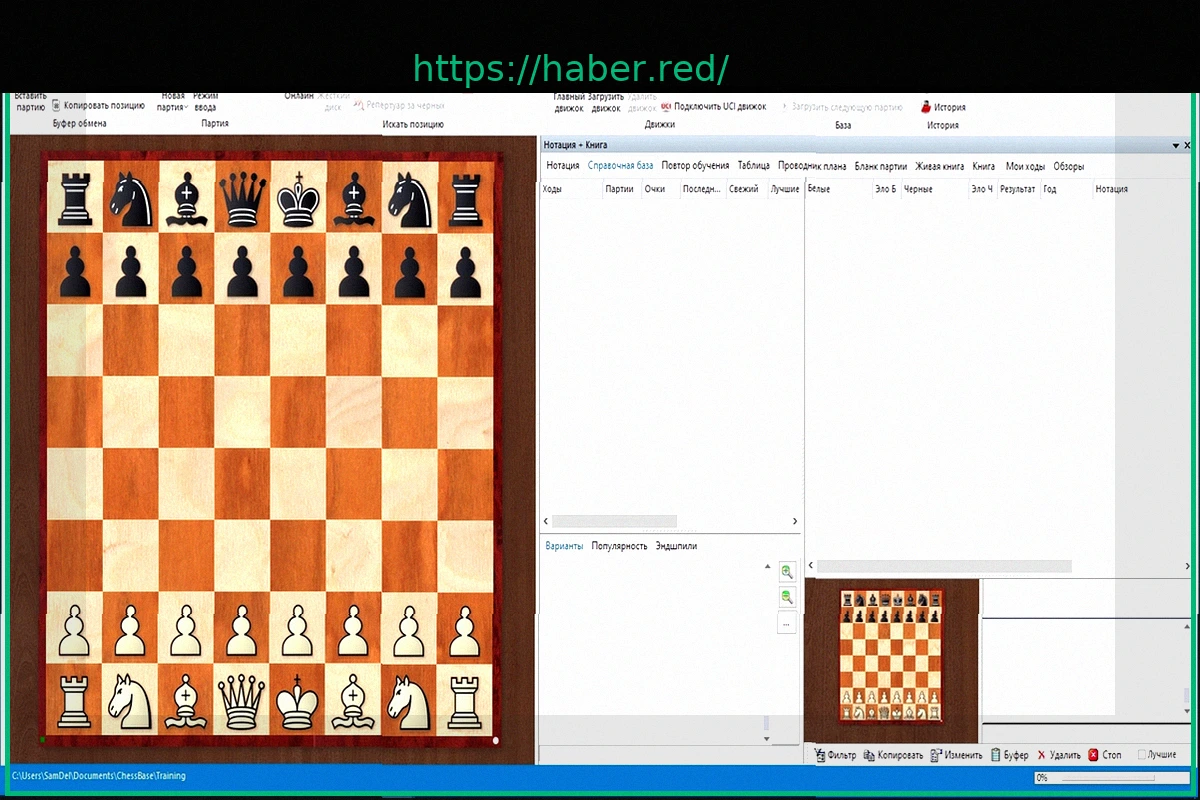Click the Копировать позицию icon
Viewport: 1200px width, 800px height.
56,105
